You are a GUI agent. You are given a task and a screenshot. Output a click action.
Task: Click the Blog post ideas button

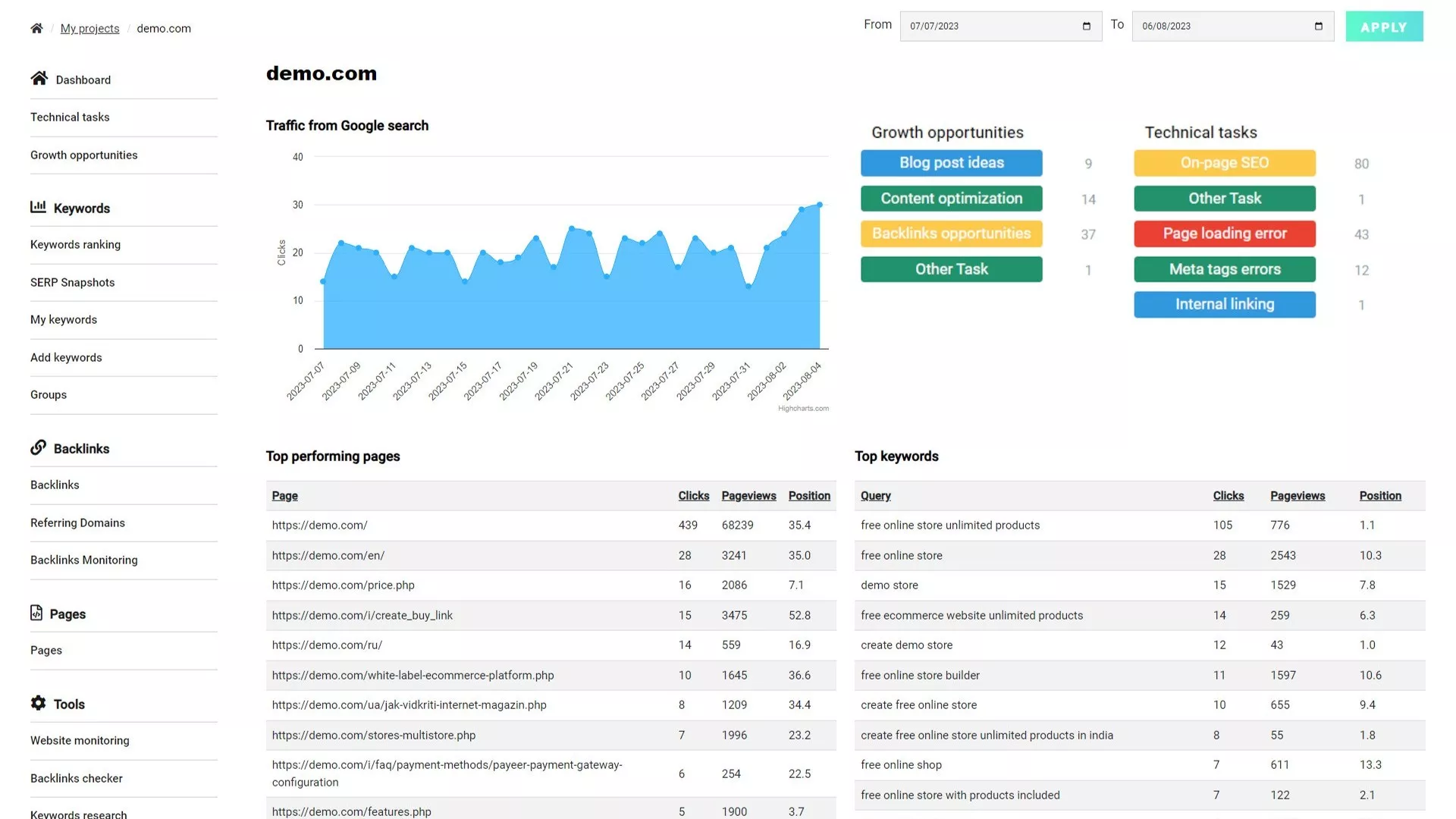pyautogui.click(x=951, y=163)
